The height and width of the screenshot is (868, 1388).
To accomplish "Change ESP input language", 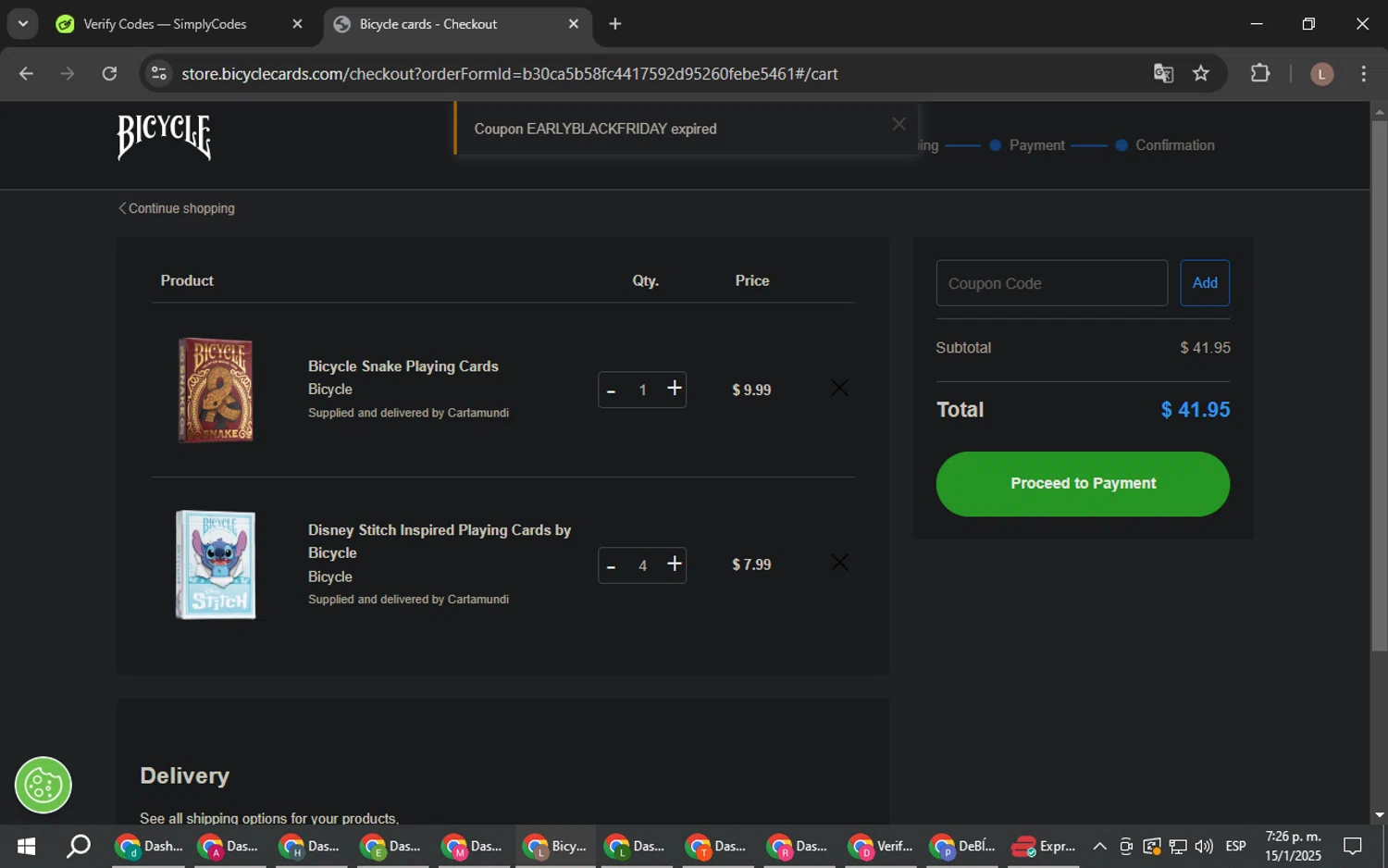I will [x=1235, y=846].
